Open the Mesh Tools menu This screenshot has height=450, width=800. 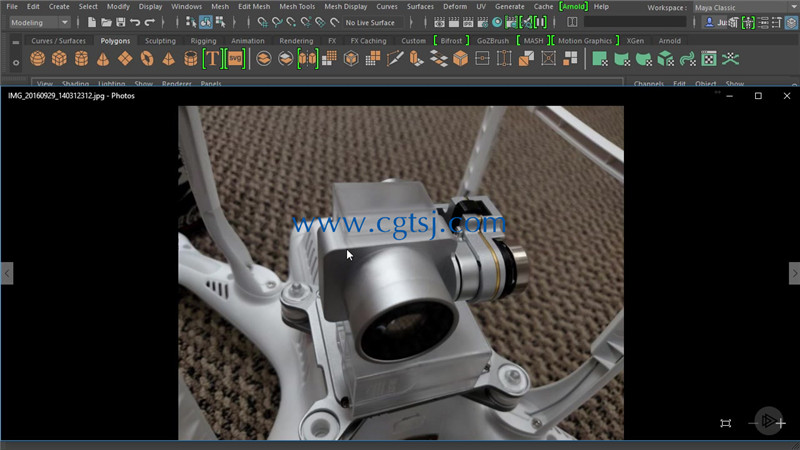pyautogui.click(x=297, y=7)
